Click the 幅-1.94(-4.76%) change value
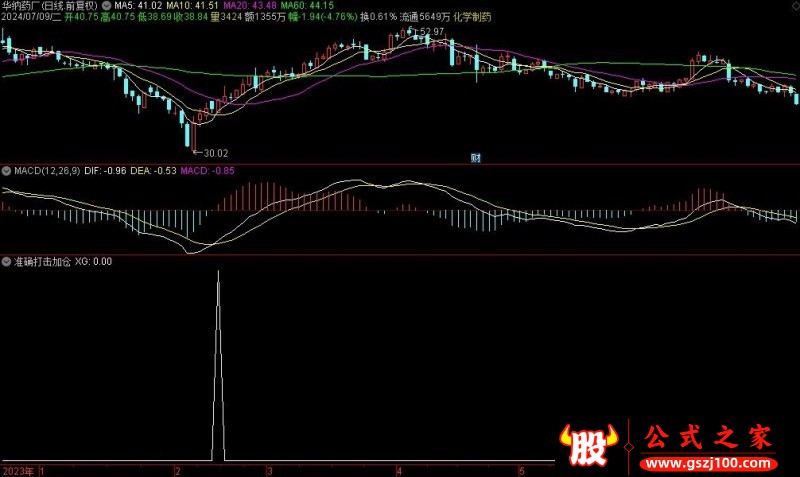800x477 pixels. pos(323,17)
